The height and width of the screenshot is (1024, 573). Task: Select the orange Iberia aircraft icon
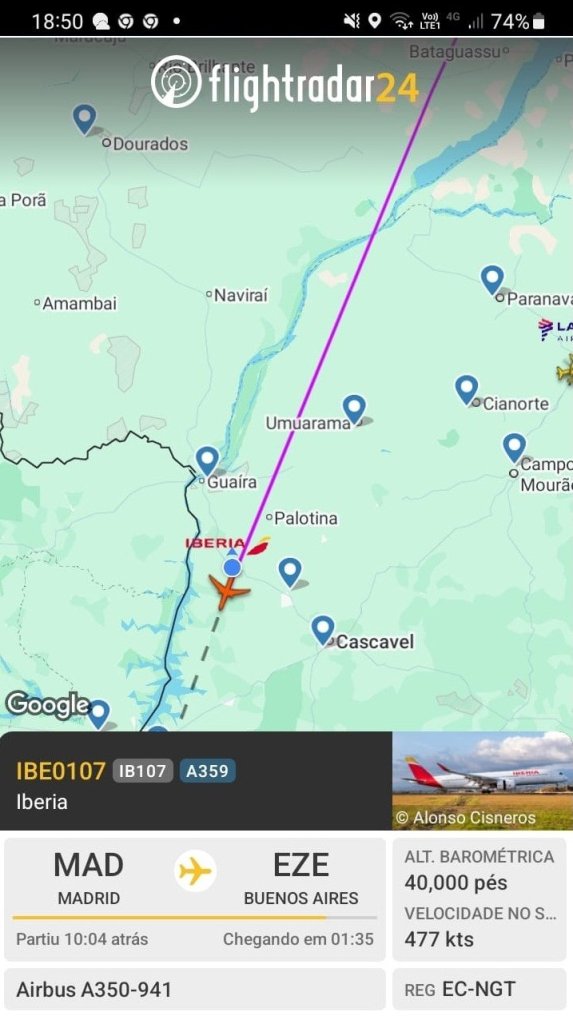pos(228,591)
